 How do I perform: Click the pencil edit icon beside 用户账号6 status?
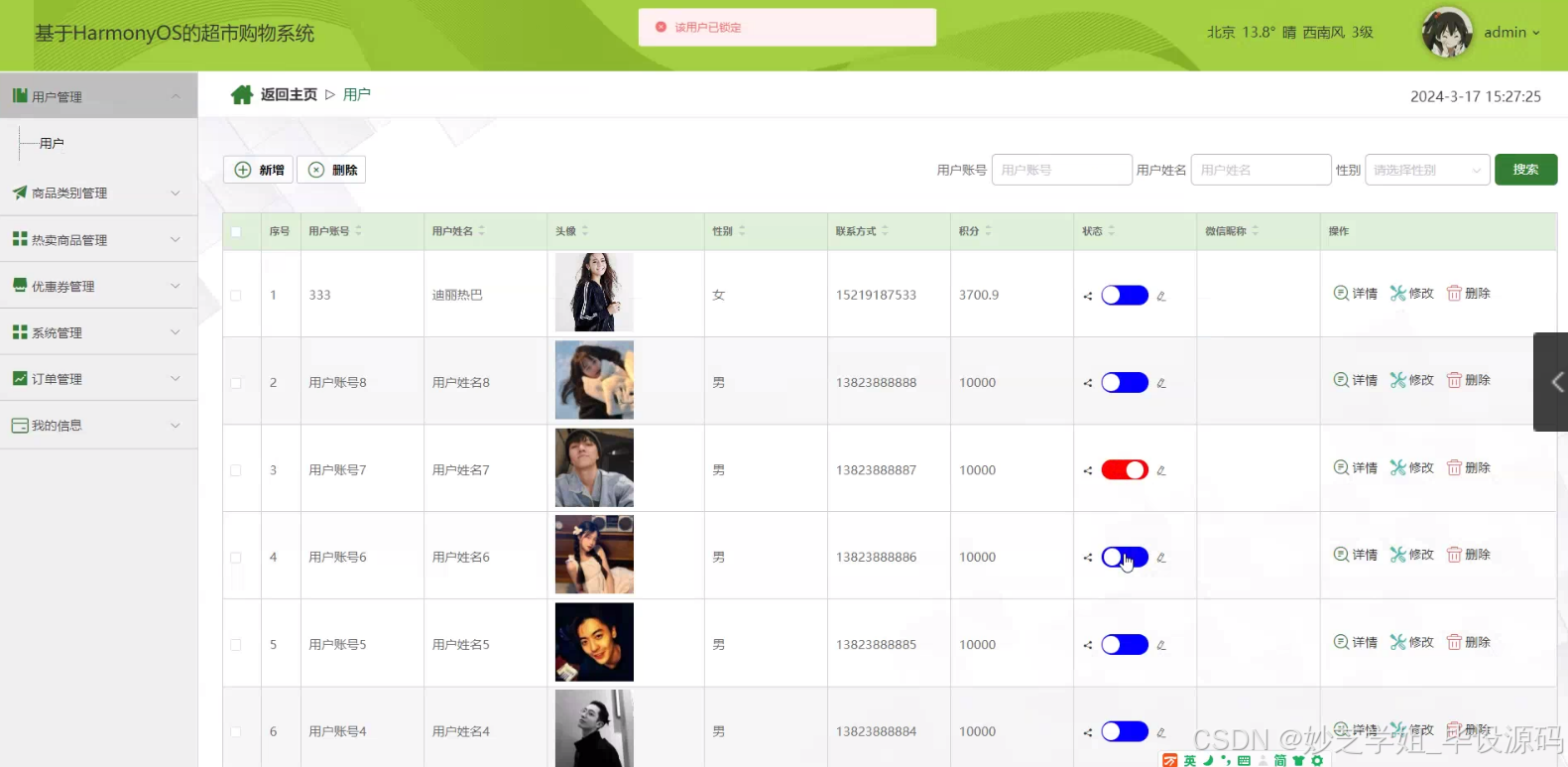coord(1160,558)
